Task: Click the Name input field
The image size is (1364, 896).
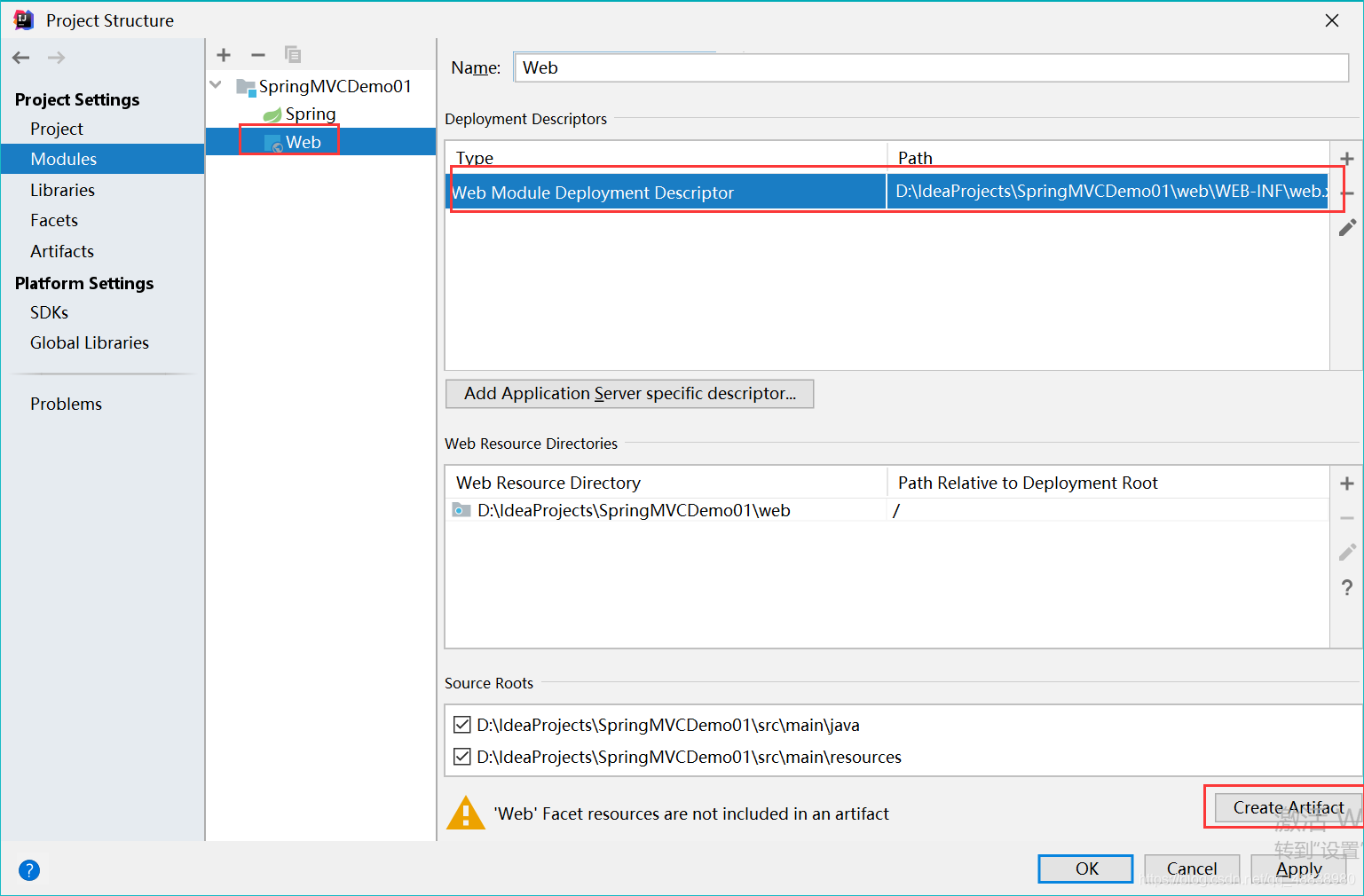Action: click(932, 67)
